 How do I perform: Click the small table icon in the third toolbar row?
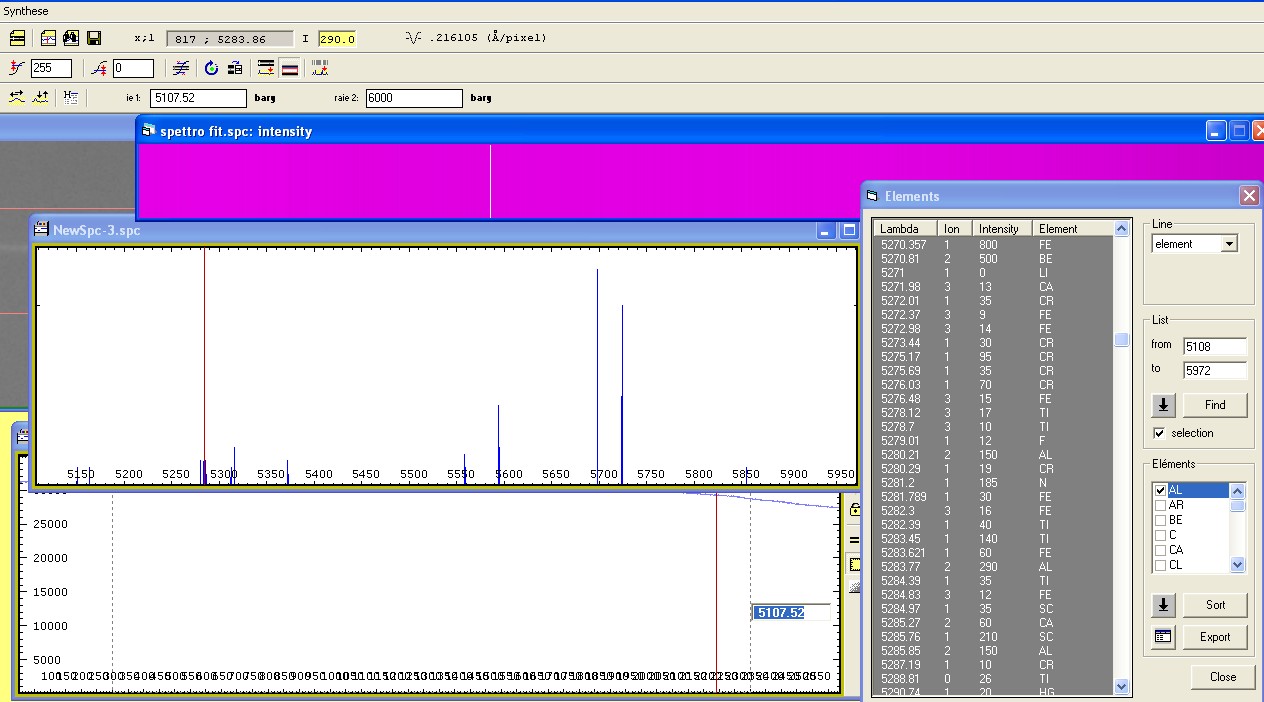tap(70, 97)
